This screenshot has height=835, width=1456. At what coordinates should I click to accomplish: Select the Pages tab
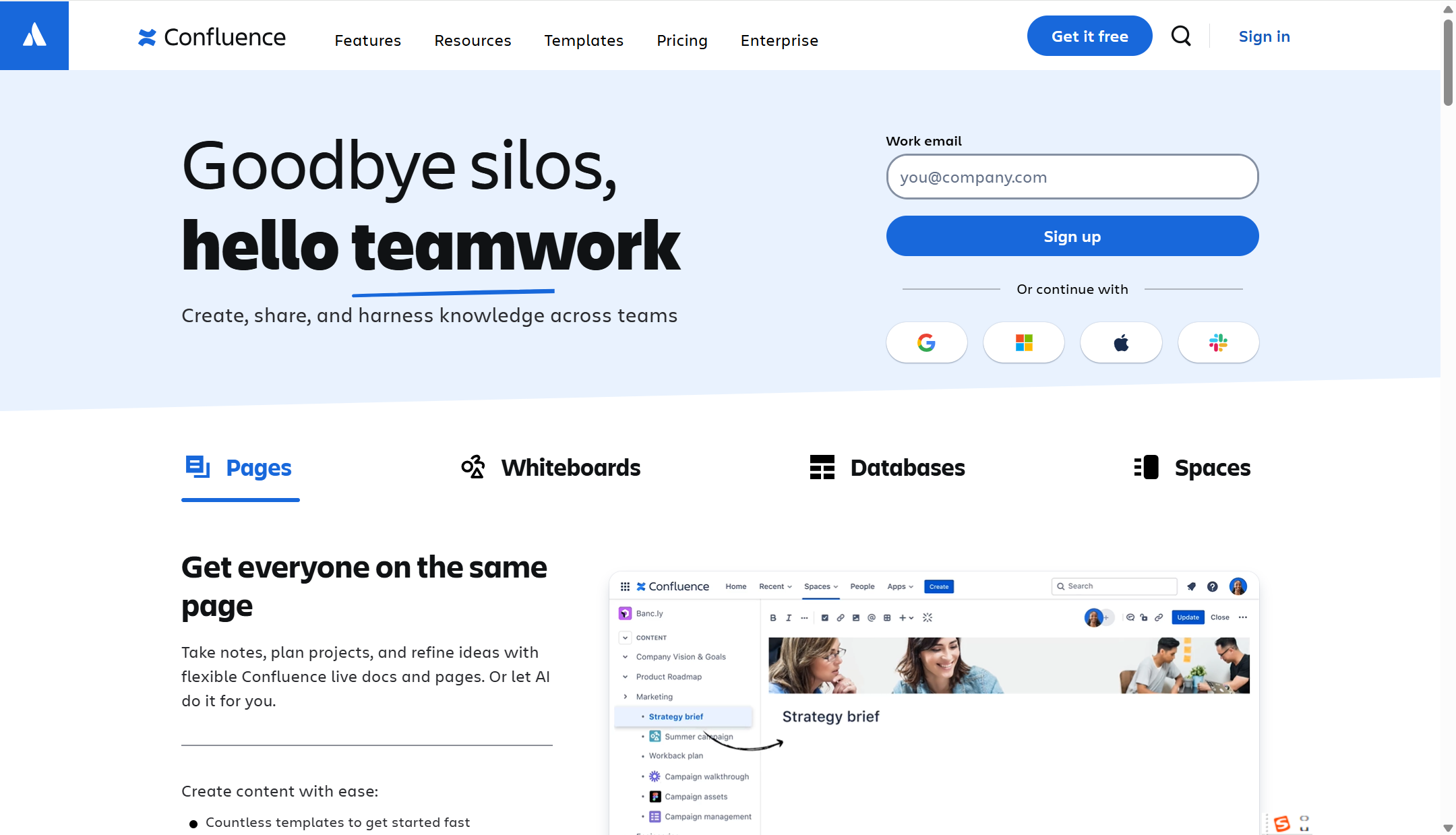[x=239, y=468]
